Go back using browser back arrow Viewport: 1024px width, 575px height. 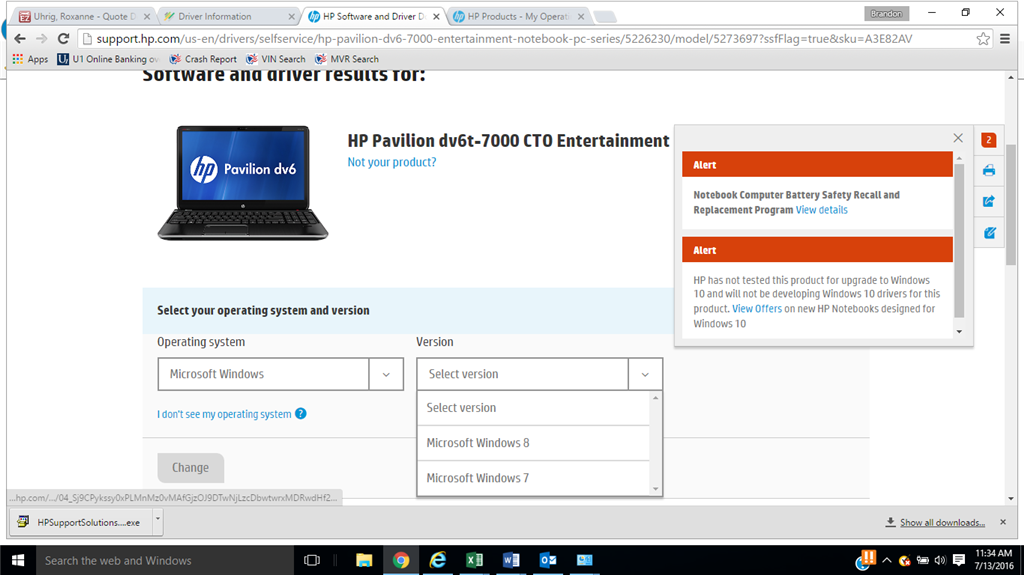tap(20, 39)
